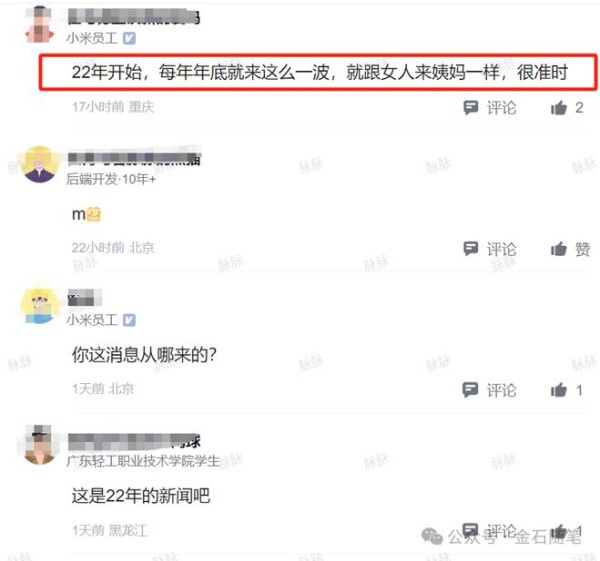Image resolution: width=600 pixels, height=561 pixels.
Task: Open 评论 under the 黑龙江 comment
Action: click(x=489, y=531)
